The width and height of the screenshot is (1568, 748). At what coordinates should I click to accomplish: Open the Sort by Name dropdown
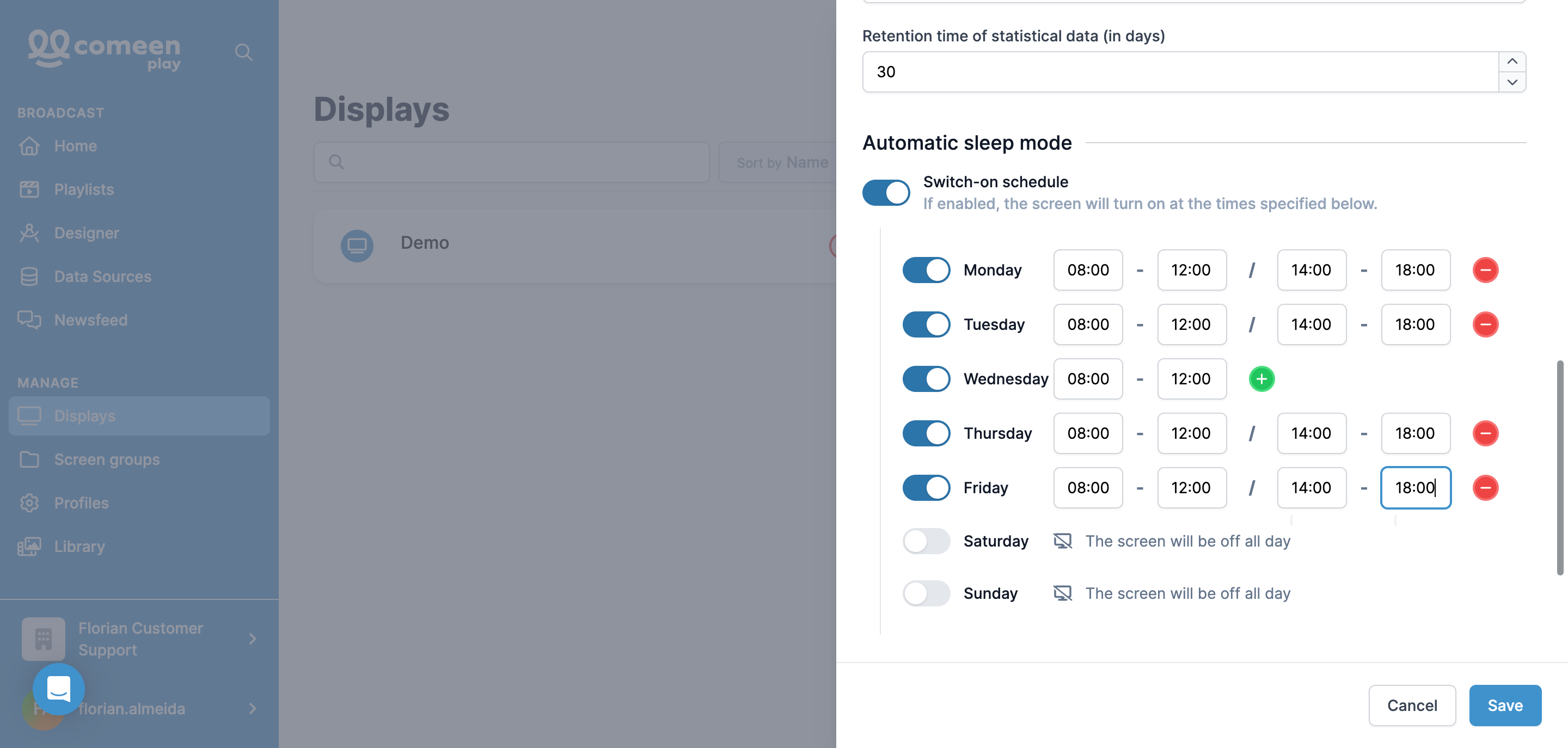coord(778,163)
